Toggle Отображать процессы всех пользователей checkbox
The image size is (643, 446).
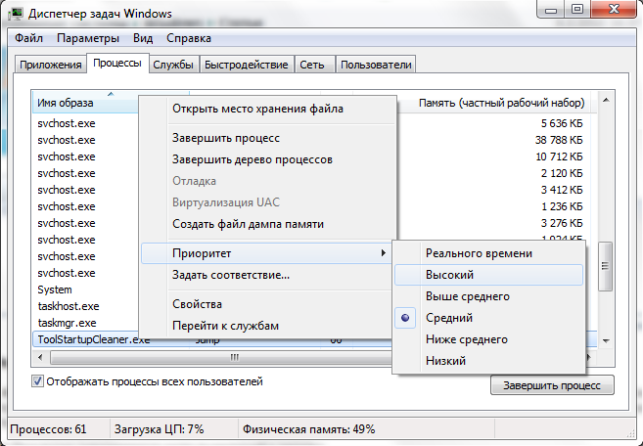(37, 382)
